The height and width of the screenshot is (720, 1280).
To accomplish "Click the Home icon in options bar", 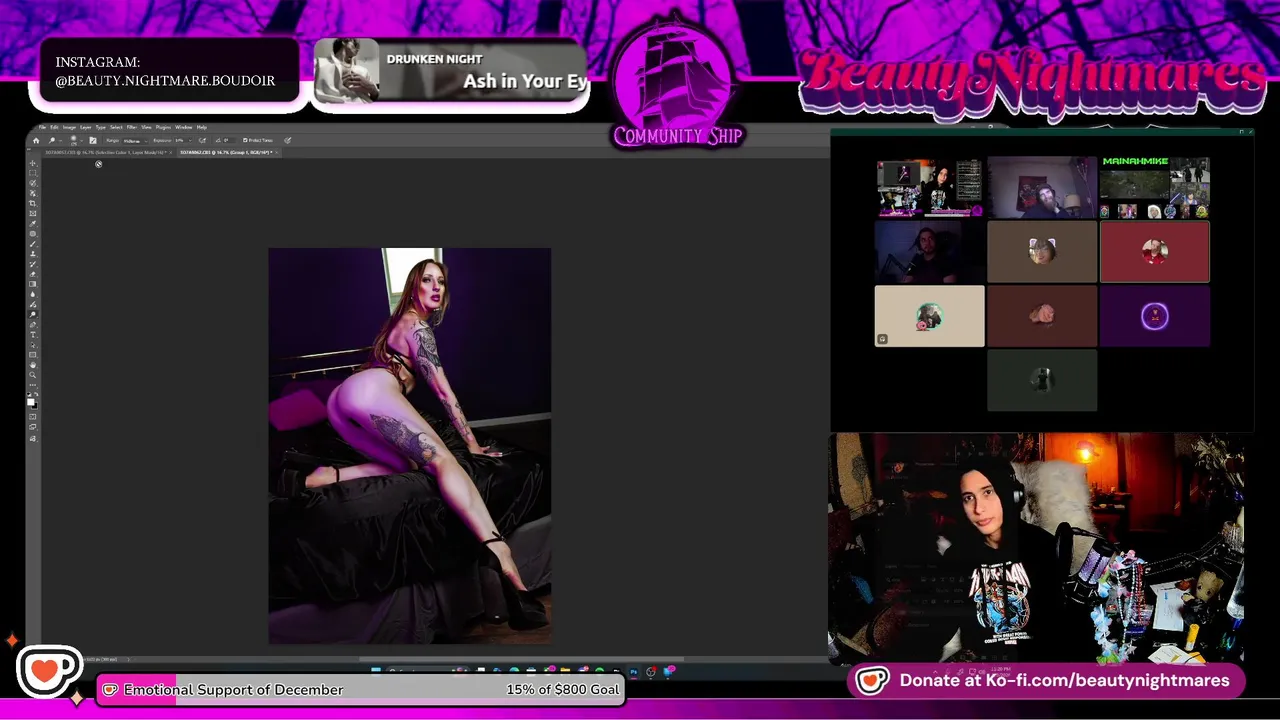I will [36, 140].
